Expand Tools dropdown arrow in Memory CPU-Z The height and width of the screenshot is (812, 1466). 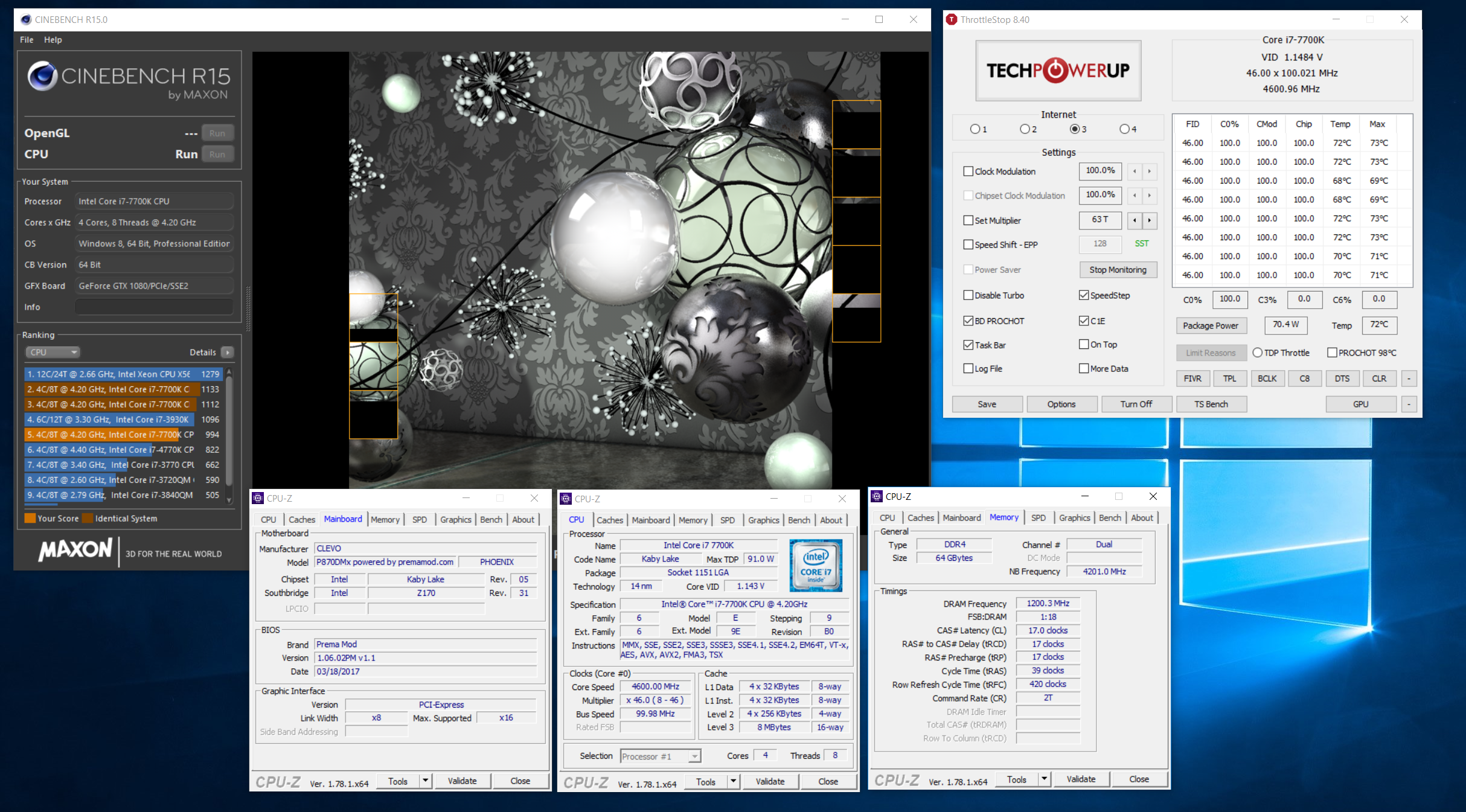[1044, 779]
